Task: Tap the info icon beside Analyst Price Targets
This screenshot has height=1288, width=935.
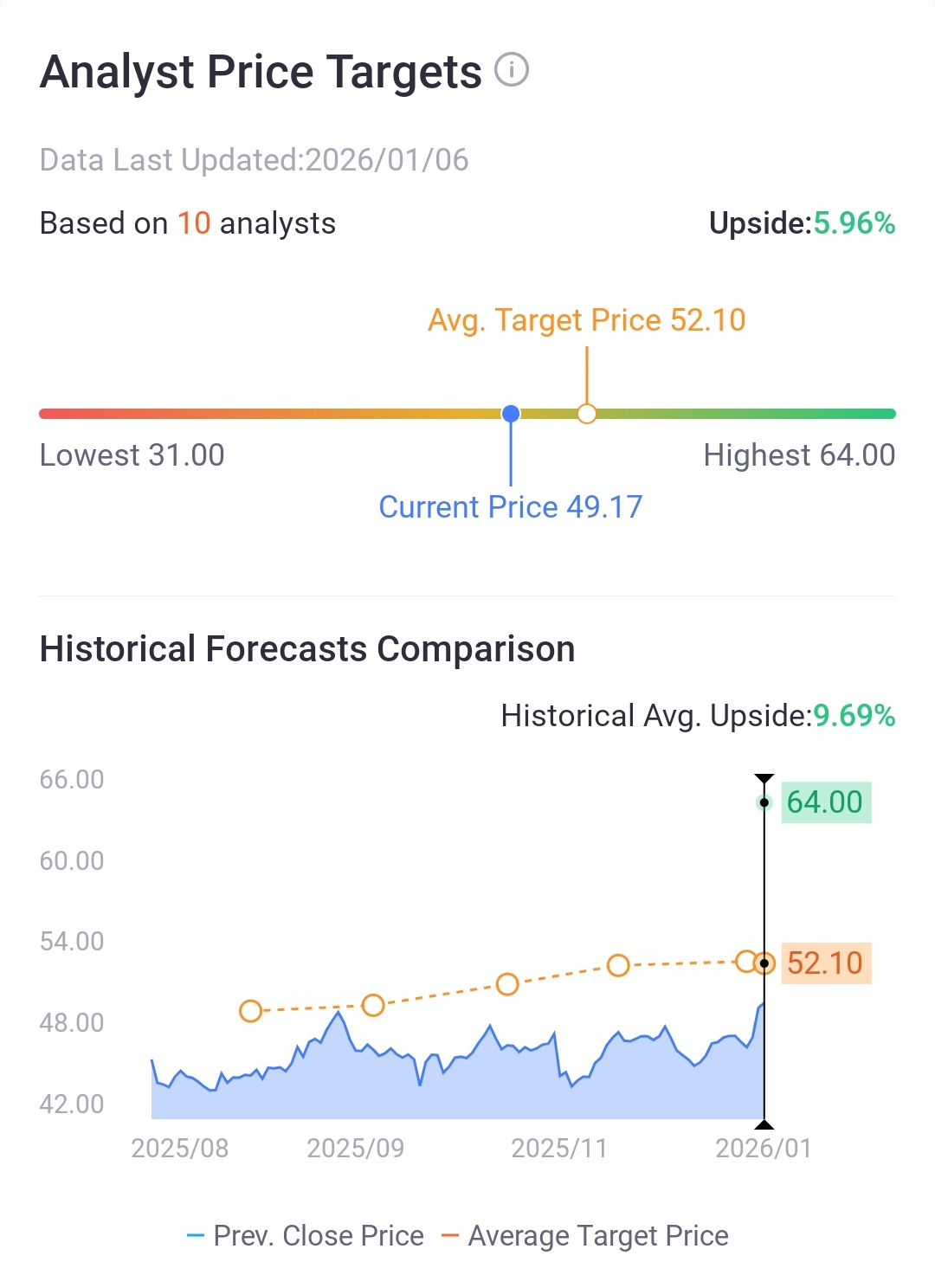Action: pos(512,69)
